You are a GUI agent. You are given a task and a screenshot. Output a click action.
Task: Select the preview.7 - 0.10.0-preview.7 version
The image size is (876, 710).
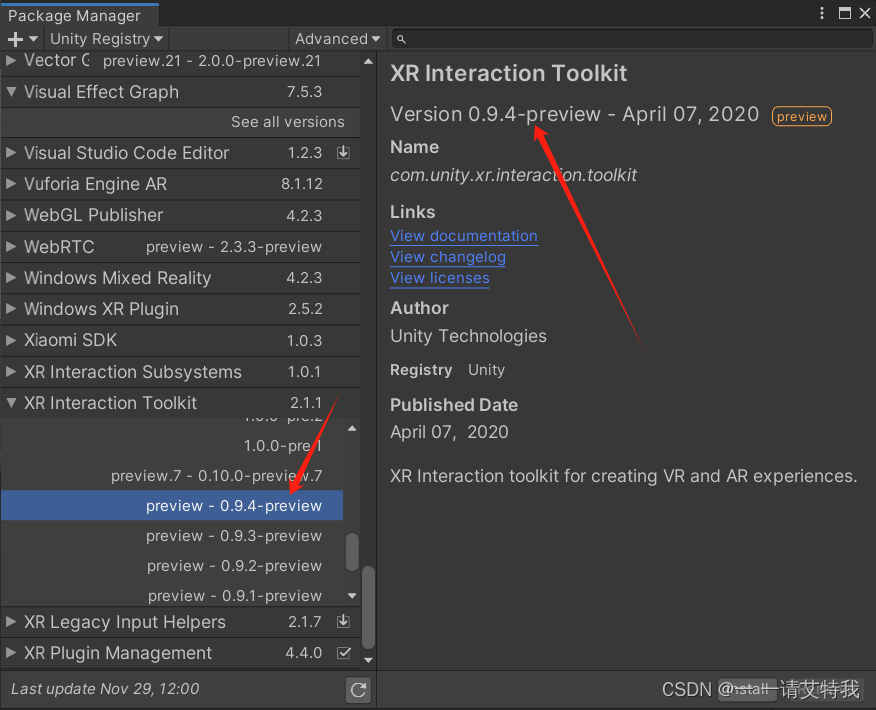click(x=216, y=476)
